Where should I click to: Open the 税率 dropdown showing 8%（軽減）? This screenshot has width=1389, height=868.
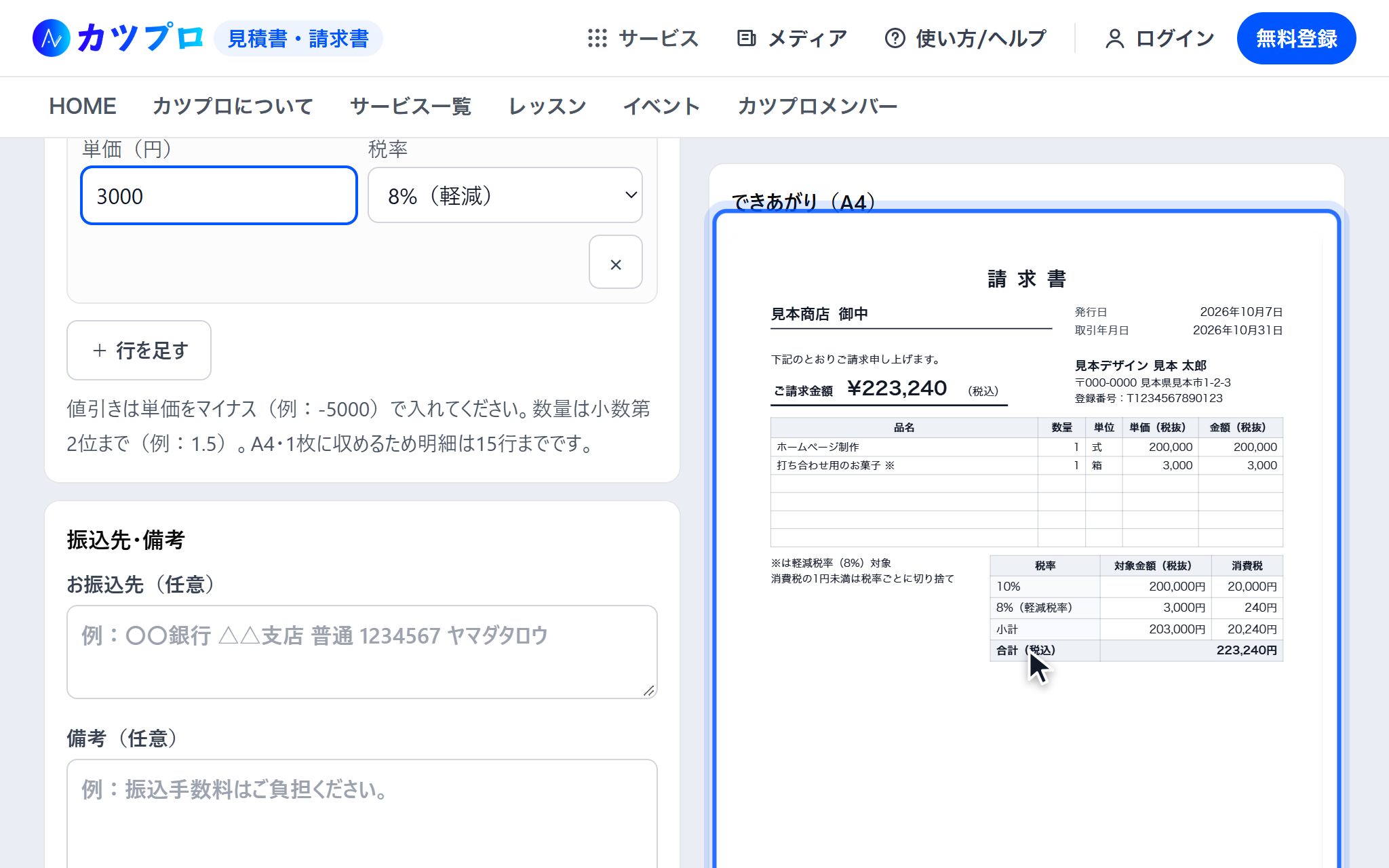505,195
